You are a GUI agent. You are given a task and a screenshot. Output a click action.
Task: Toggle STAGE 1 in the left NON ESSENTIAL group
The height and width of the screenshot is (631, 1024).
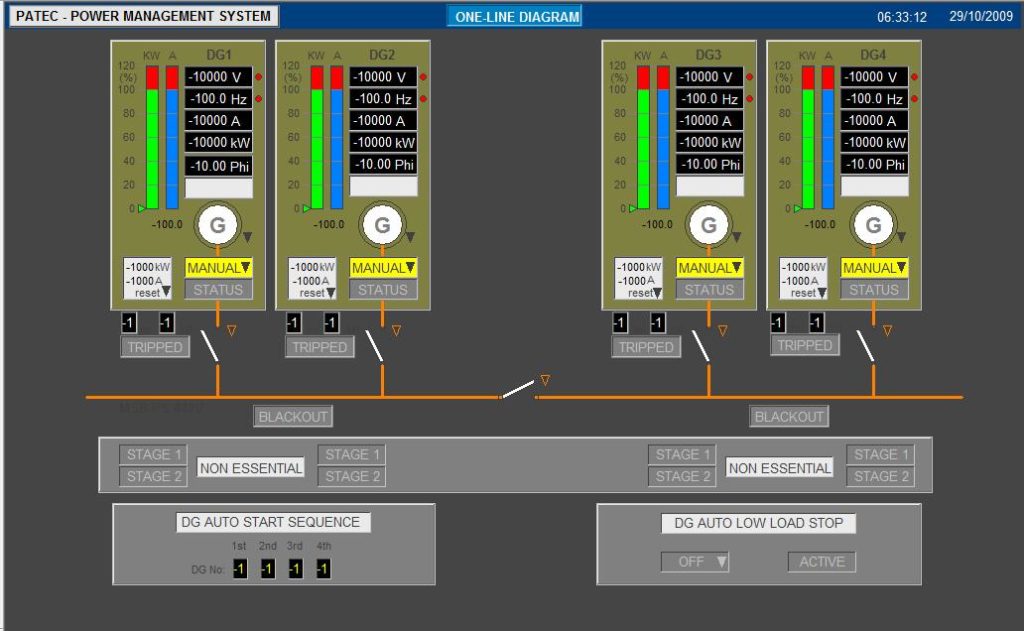pyautogui.click(x=152, y=454)
